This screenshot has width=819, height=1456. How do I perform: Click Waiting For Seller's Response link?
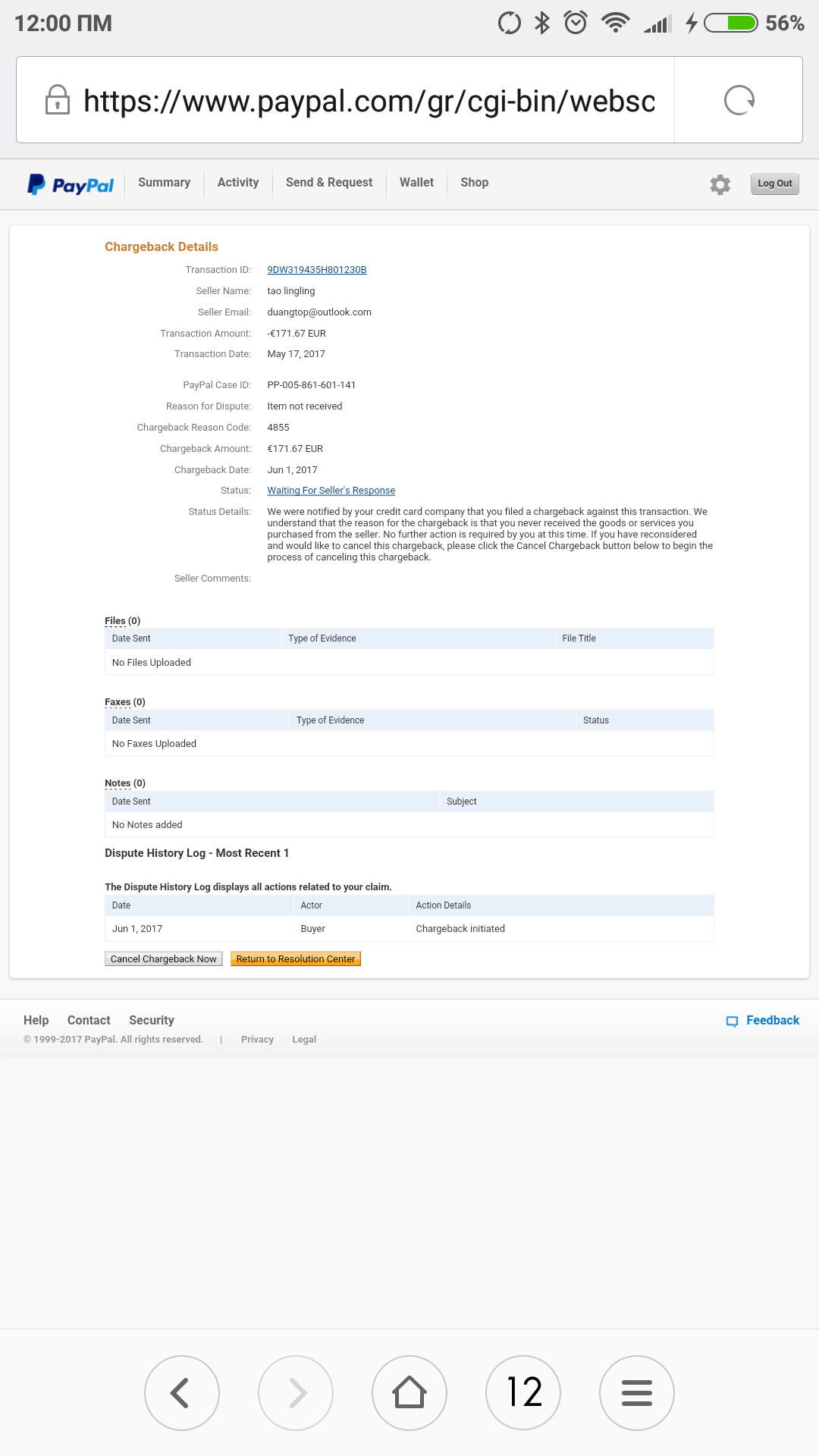pos(331,491)
